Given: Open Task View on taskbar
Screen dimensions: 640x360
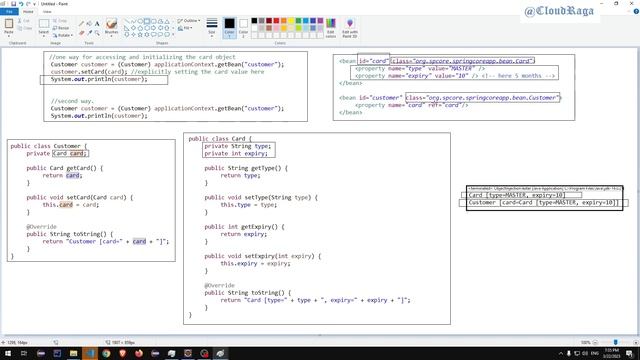Looking at the screenshot, I should (x=24, y=353).
